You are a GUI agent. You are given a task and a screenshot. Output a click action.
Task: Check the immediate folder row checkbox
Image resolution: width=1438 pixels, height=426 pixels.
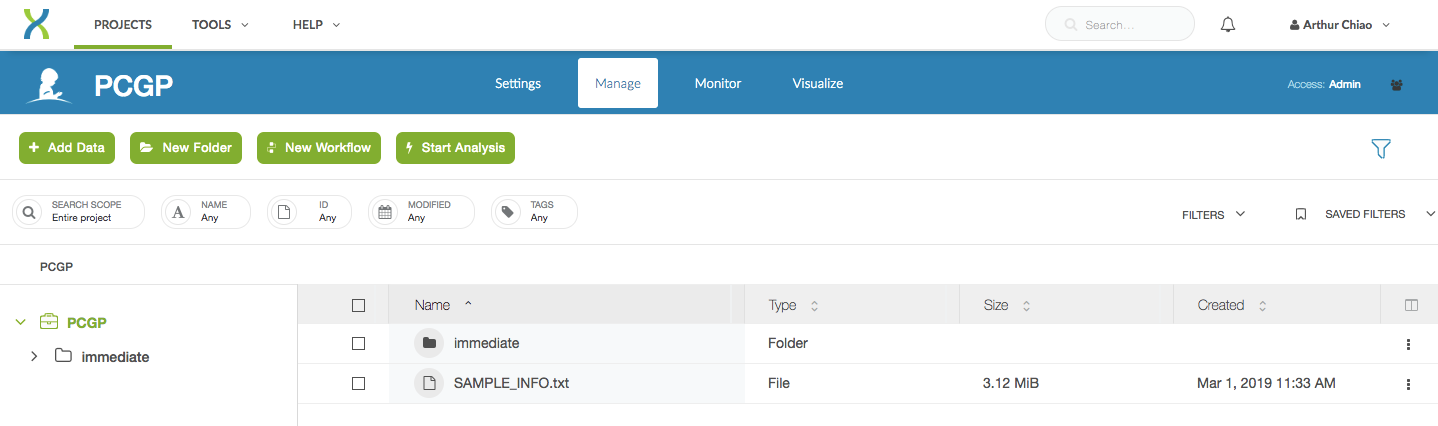tap(358, 344)
